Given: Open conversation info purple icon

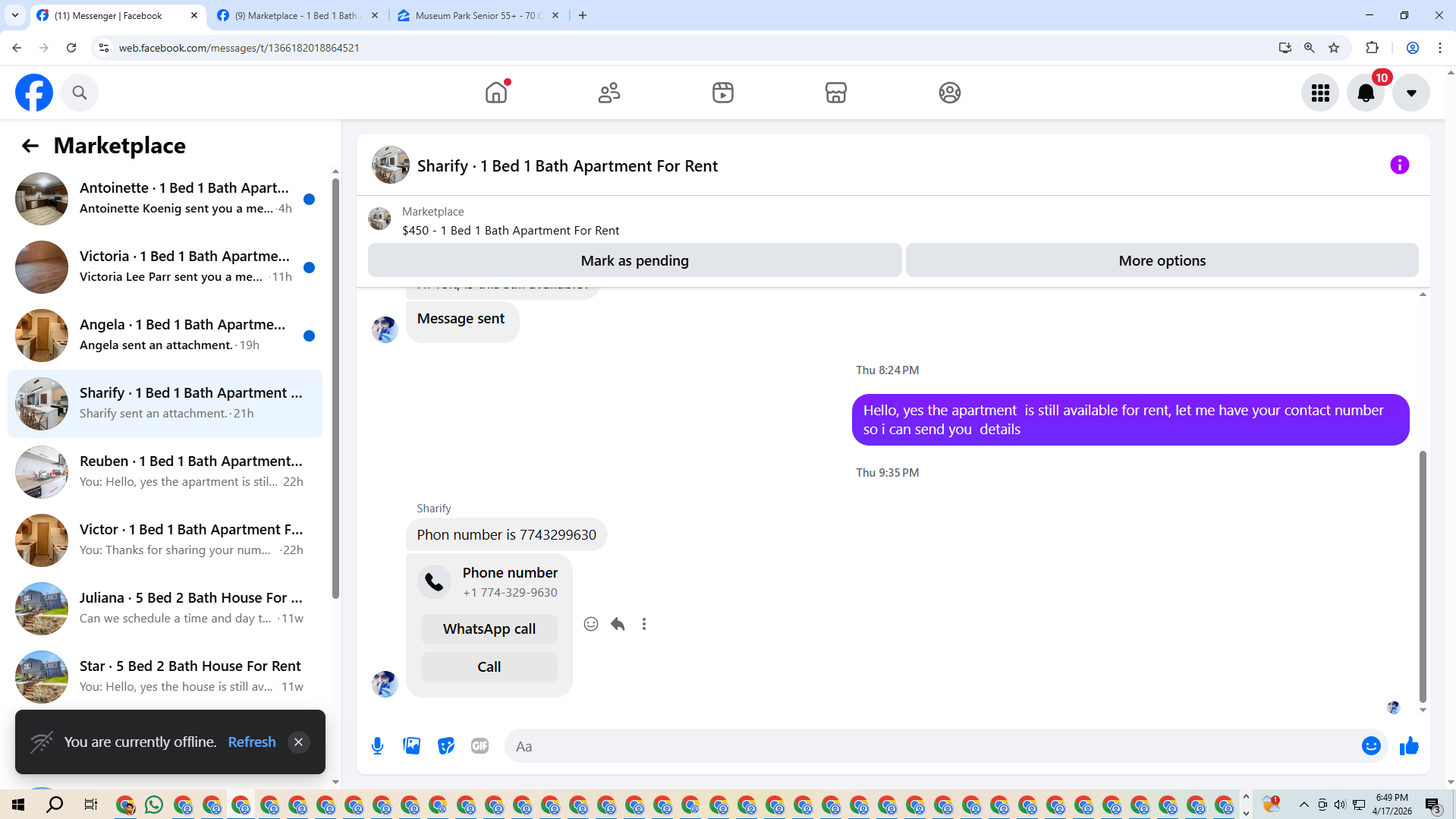Looking at the screenshot, I should 1400,165.
